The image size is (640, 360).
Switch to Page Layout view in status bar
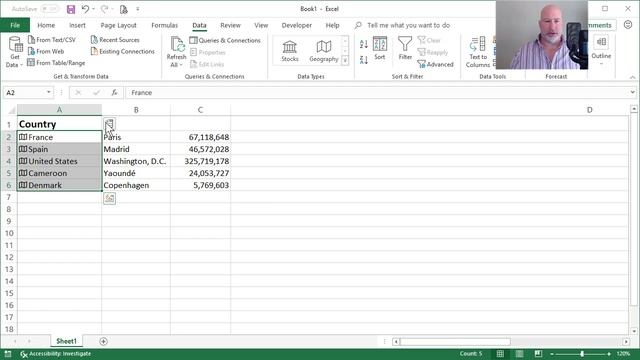(x=519, y=353)
